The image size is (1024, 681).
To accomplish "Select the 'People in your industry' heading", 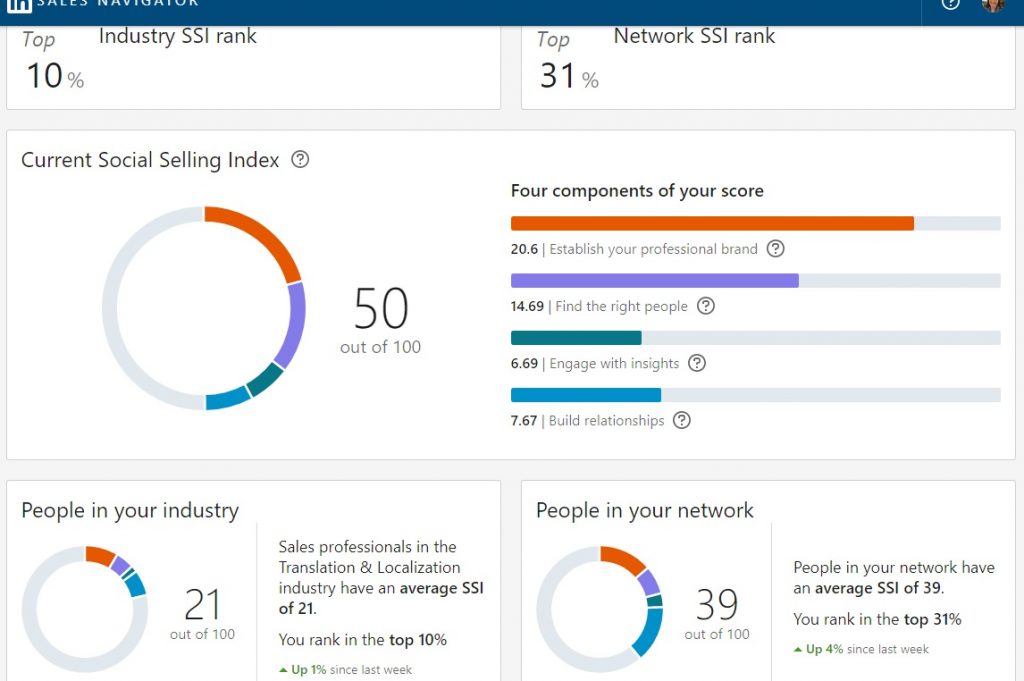I will tap(130, 511).
